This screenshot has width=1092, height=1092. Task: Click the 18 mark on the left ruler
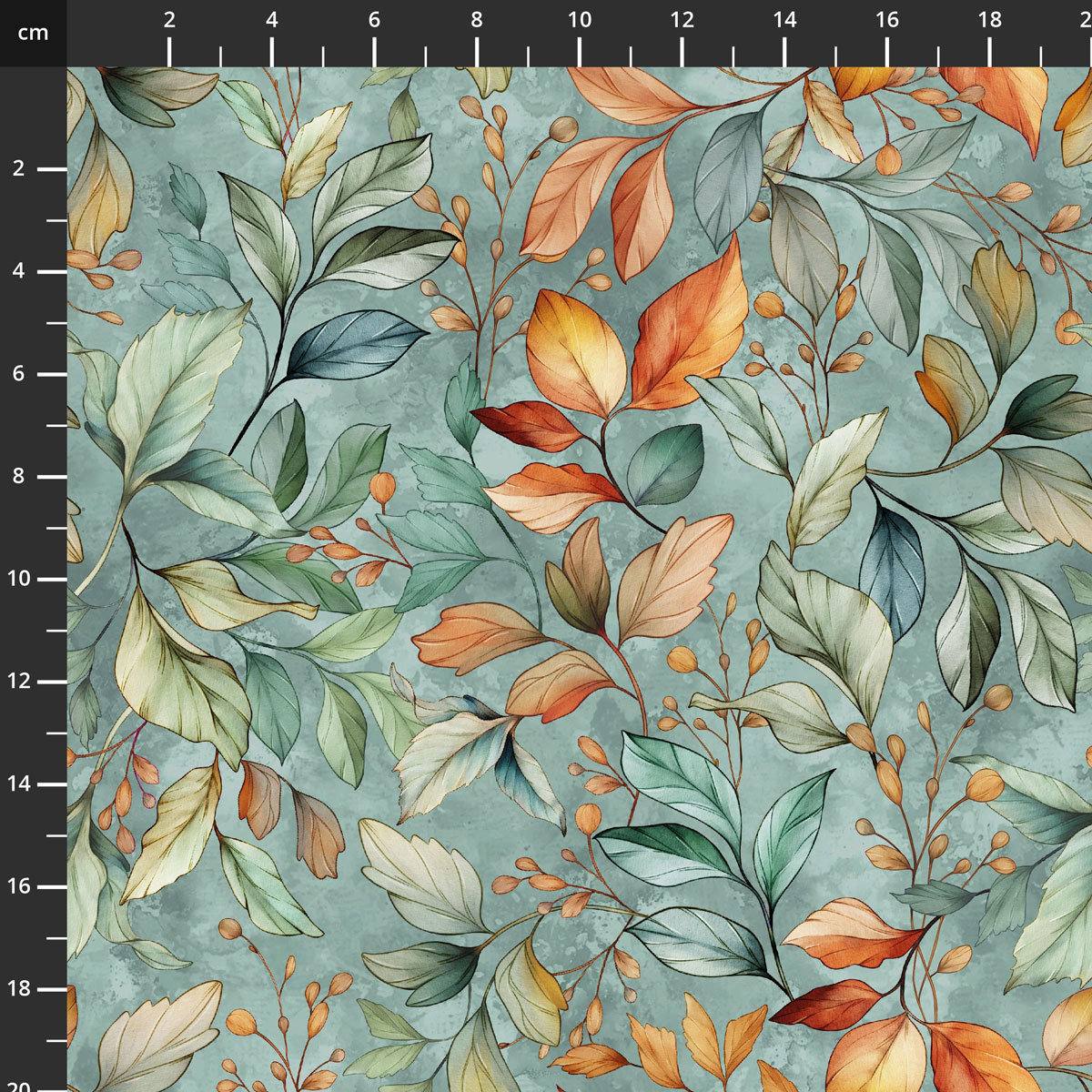(20, 989)
